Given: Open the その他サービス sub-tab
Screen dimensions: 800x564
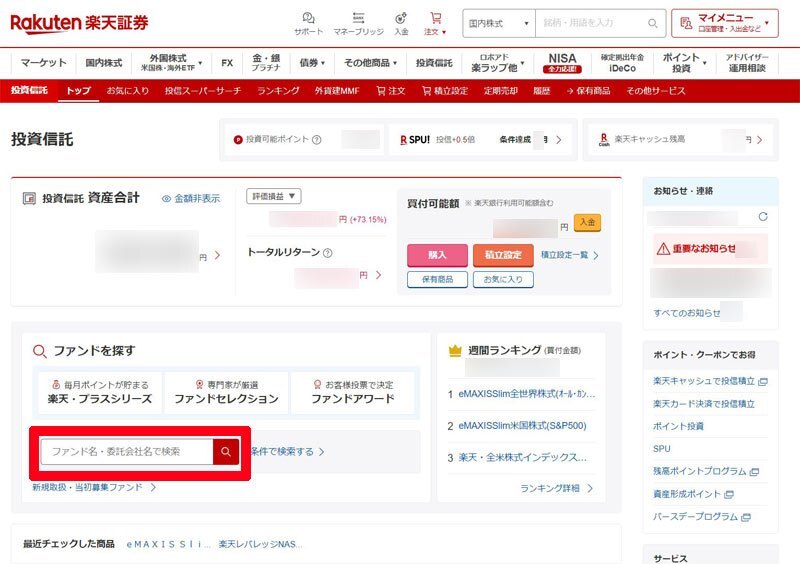Looking at the screenshot, I should [x=656, y=91].
